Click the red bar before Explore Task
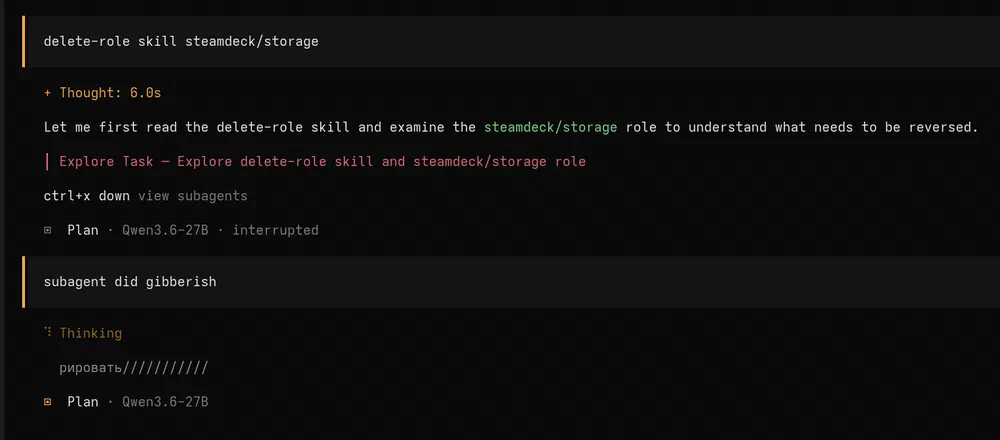1000x440 pixels. [x=48, y=162]
